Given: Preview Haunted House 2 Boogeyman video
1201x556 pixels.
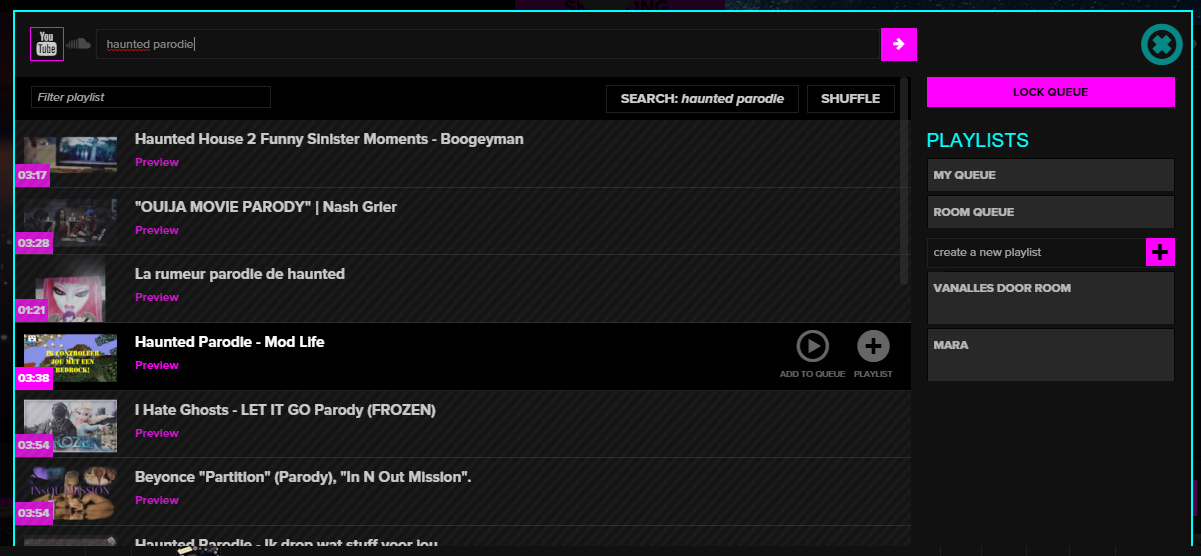Looking at the screenshot, I should tap(157, 162).
